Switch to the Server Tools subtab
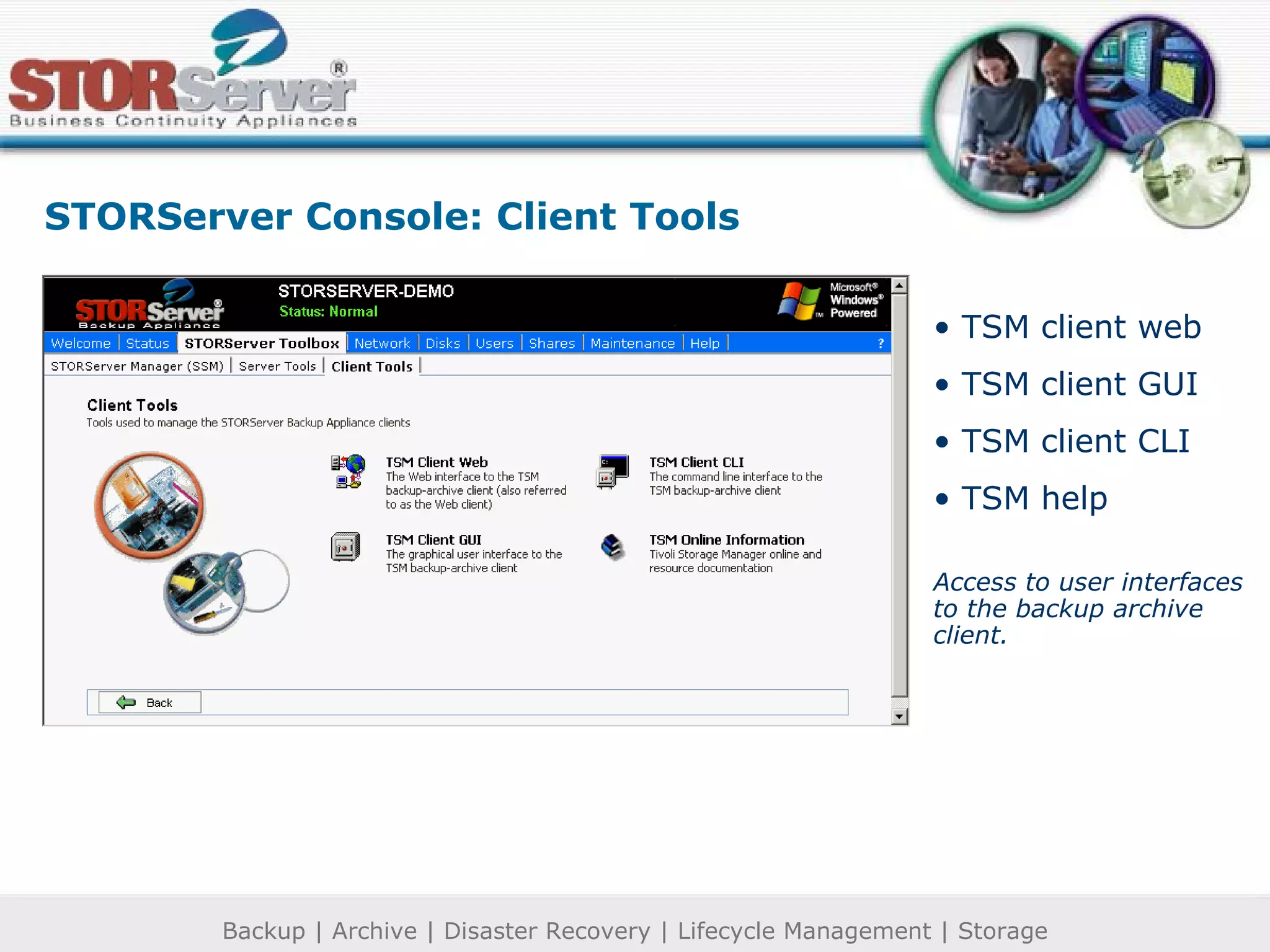 click(x=277, y=366)
